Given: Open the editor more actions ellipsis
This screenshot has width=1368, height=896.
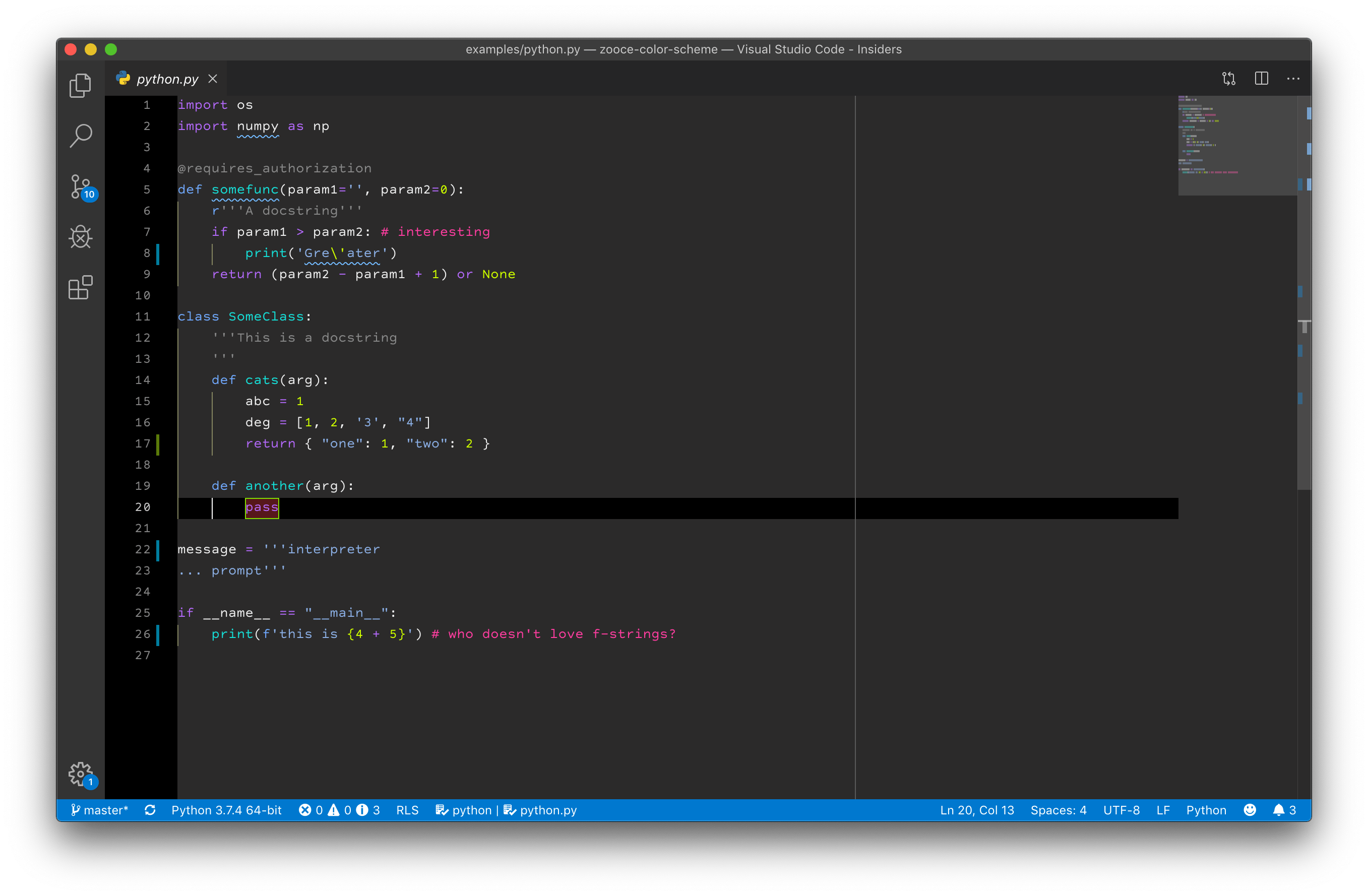Looking at the screenshot, I should click(1293, 79).
